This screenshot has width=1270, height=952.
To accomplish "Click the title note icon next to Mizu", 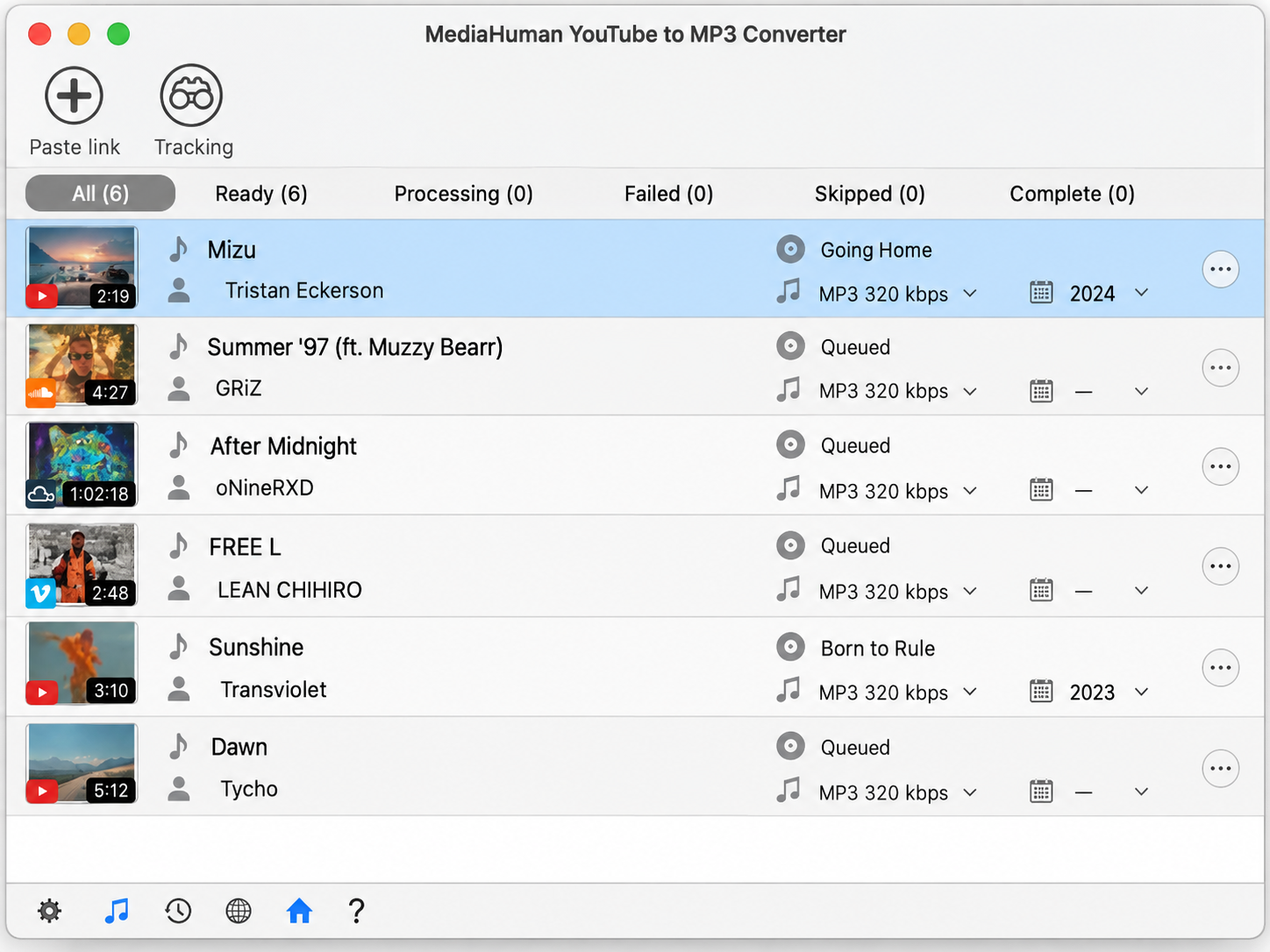I will pos(179,249).
